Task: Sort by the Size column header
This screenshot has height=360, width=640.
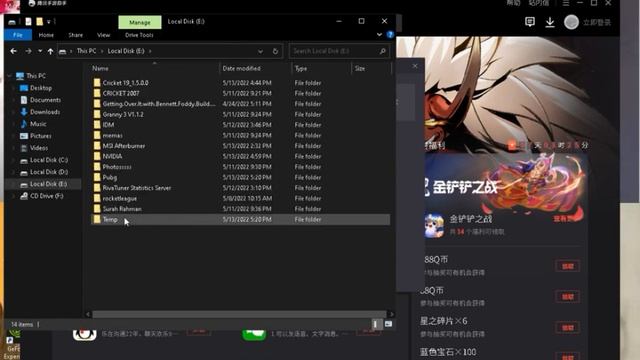Action: tap(360, 68)
